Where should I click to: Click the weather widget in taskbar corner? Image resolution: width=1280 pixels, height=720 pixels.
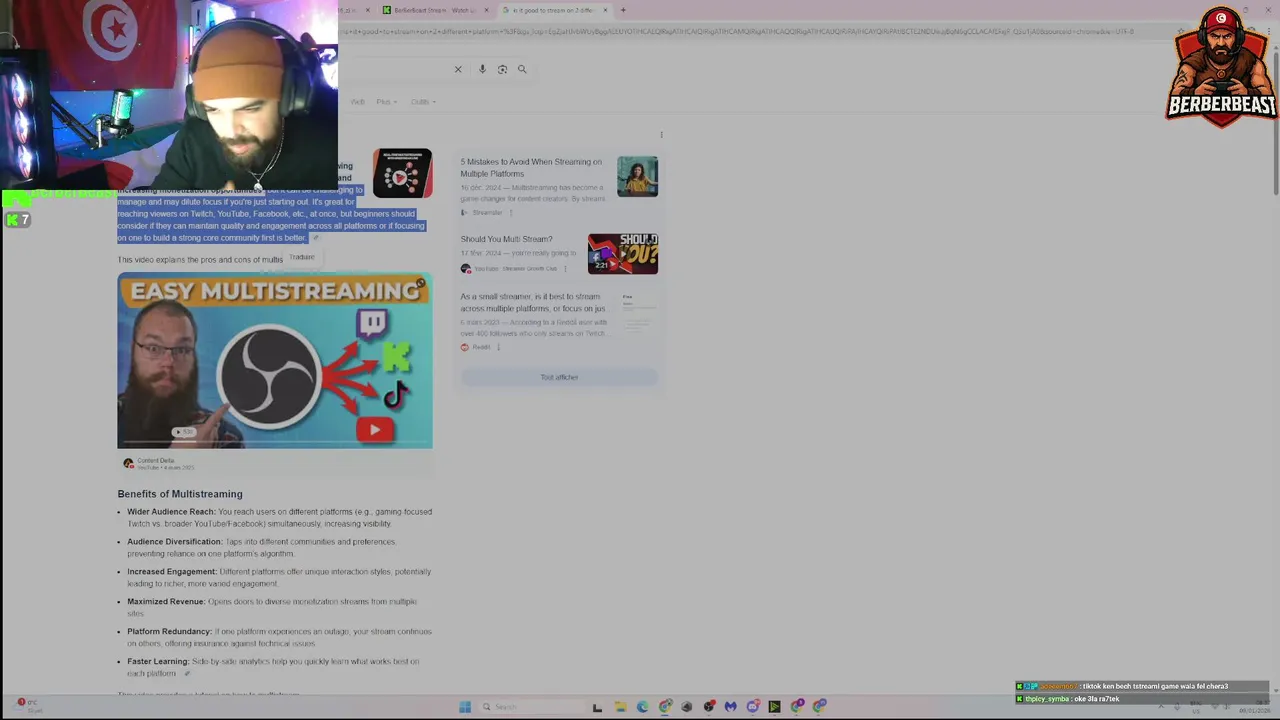tap(28, 706)
